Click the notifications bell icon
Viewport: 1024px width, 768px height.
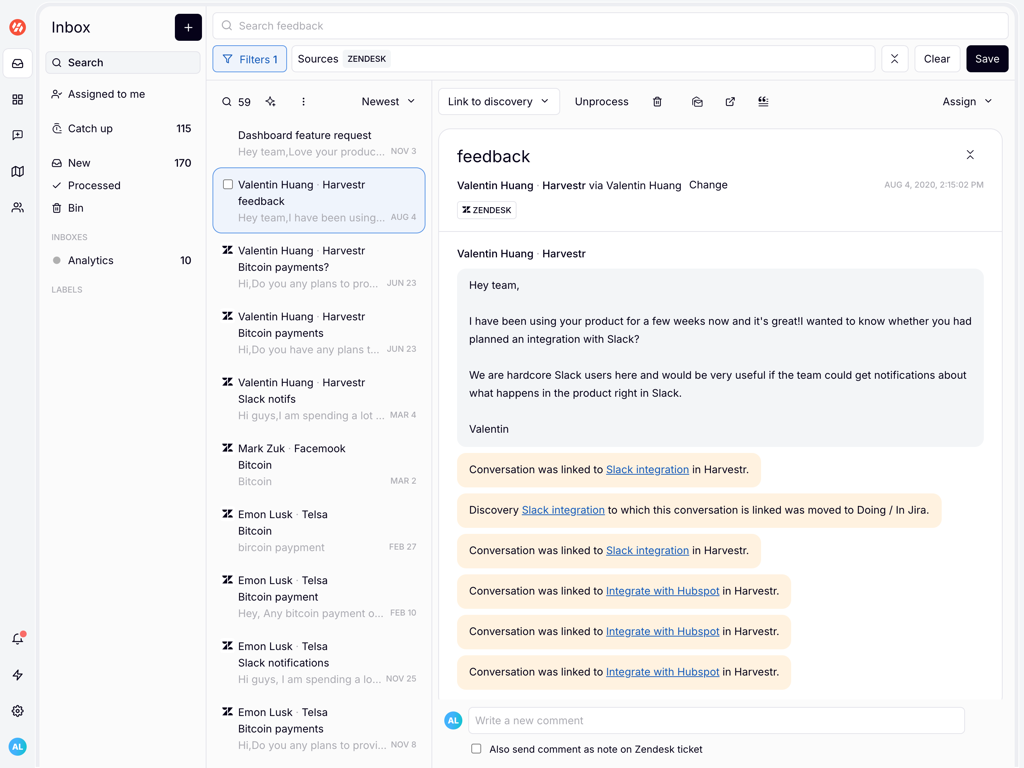[17, 639]
